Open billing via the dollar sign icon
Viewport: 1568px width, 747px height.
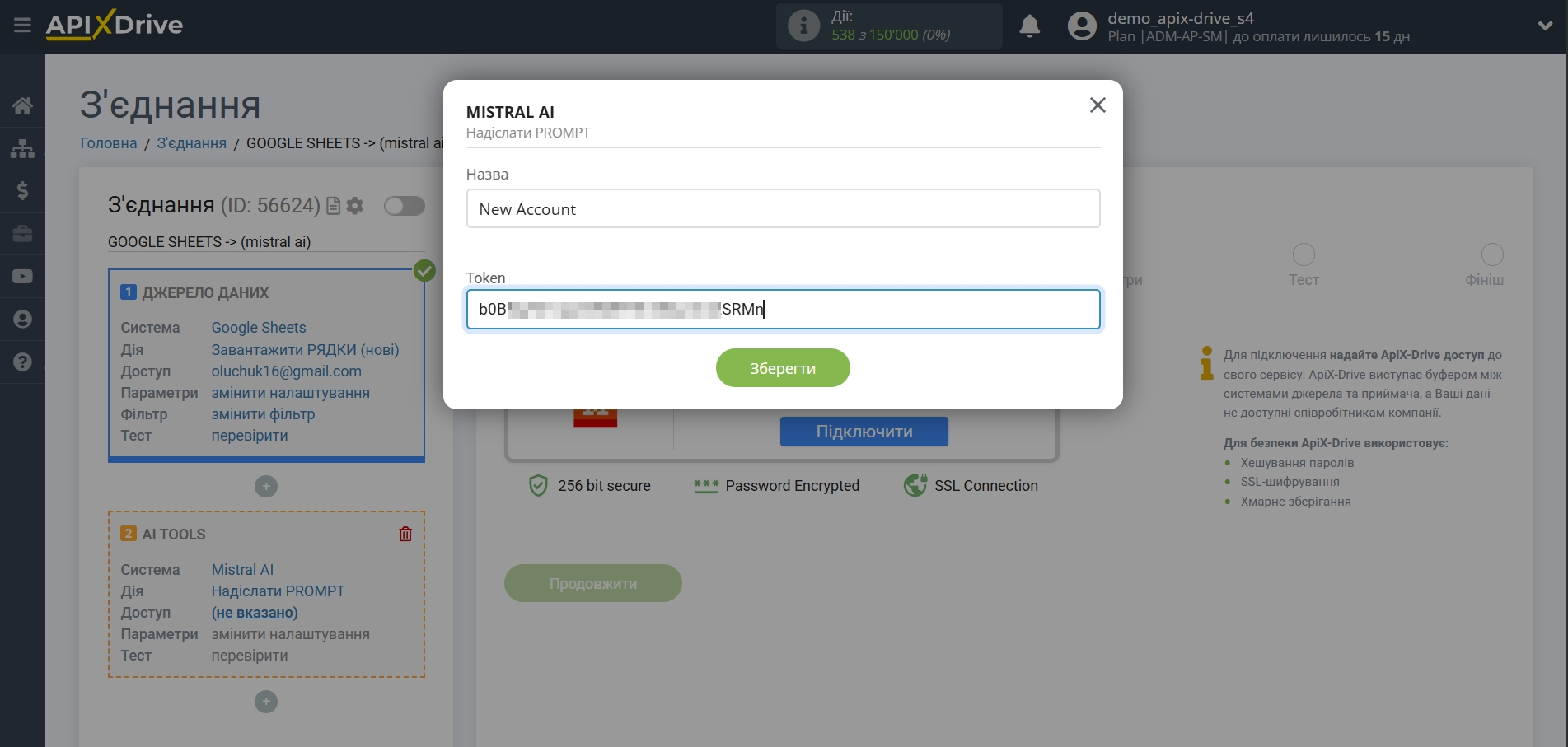pyautogui.click(x=22, y=191)
